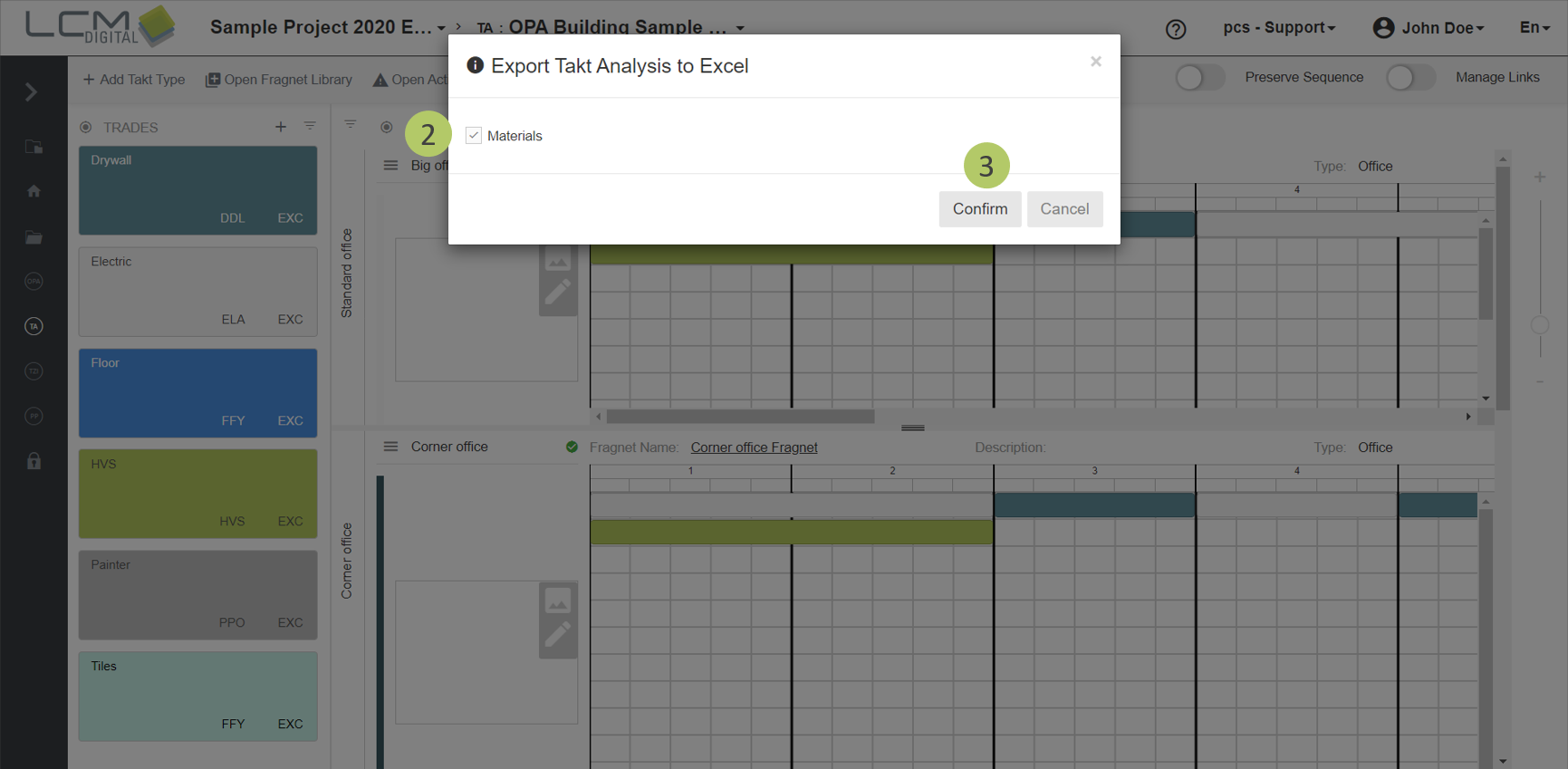1568x769 pixels.
Task: Click the plus icon in Trades panel
Action: click(x=281, y=127)
